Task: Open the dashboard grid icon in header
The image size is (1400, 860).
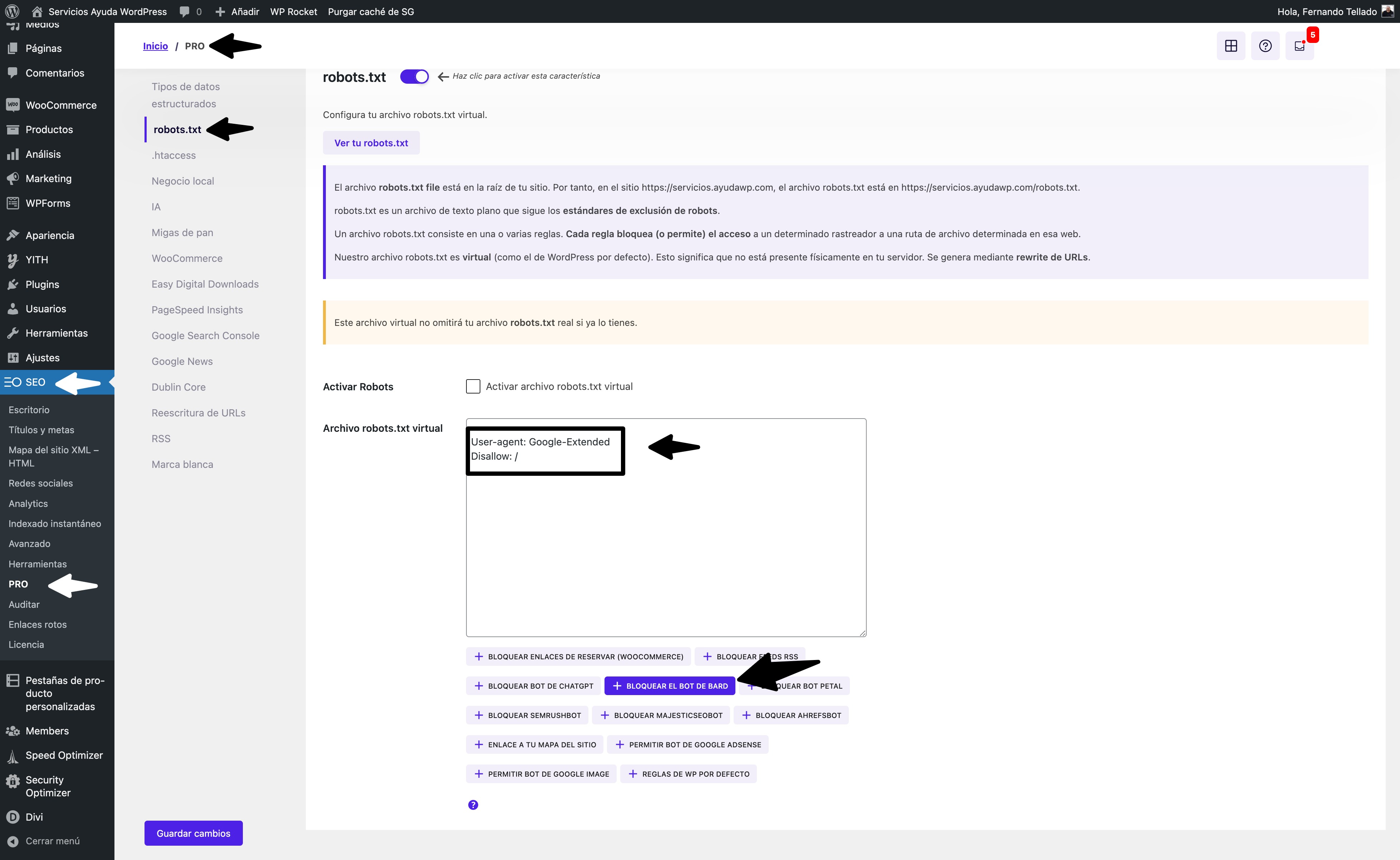Action: click(1230, 46)
